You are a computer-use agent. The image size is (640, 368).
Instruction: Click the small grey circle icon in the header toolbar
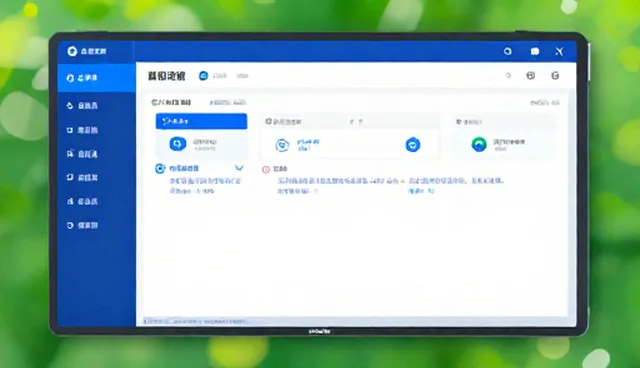point(508,75)
